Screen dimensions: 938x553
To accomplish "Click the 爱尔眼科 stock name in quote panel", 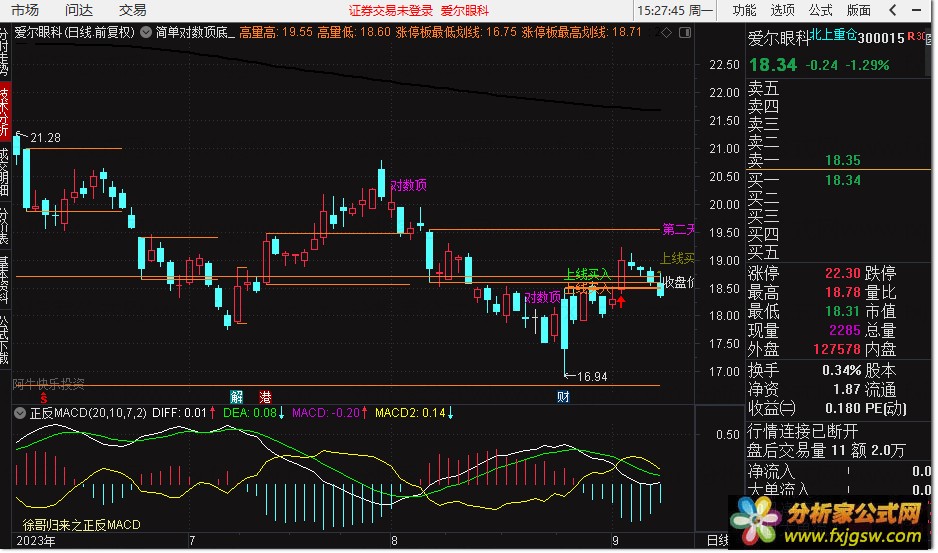I will [x=778, y=39].
